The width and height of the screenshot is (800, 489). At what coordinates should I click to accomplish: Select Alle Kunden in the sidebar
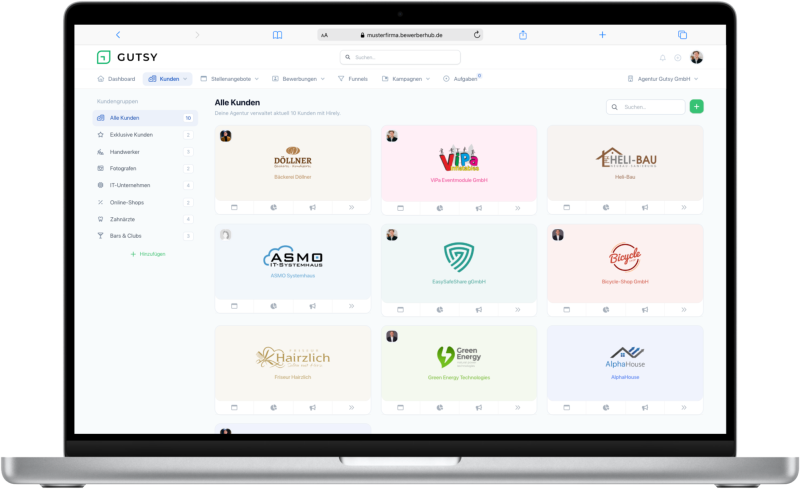tap(145, 118)
